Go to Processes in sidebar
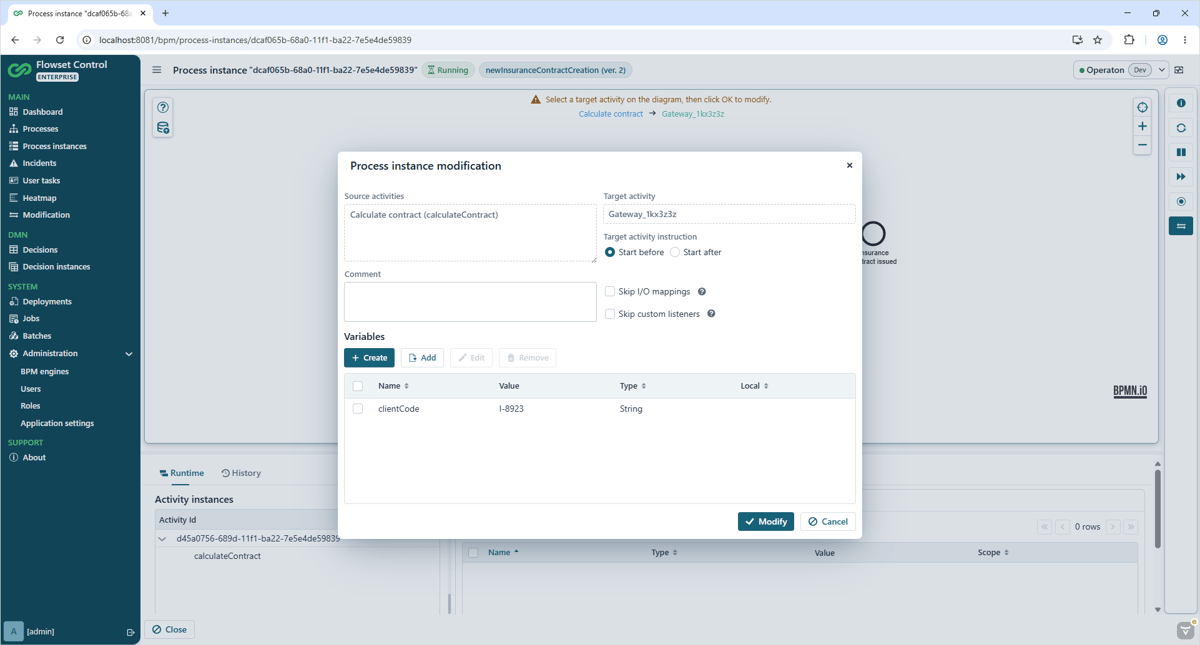 coord(40,129)
